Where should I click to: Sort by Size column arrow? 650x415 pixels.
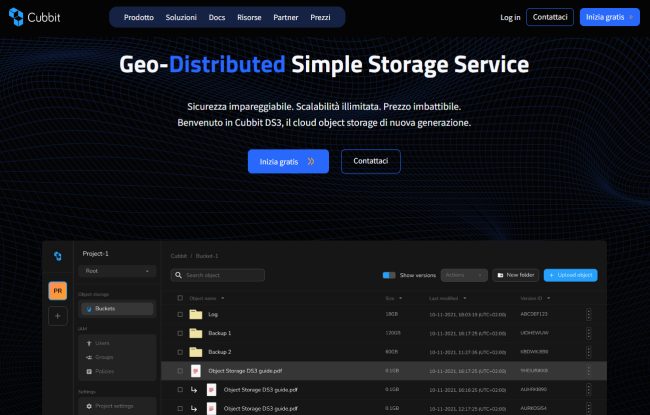tap(400, 299)
